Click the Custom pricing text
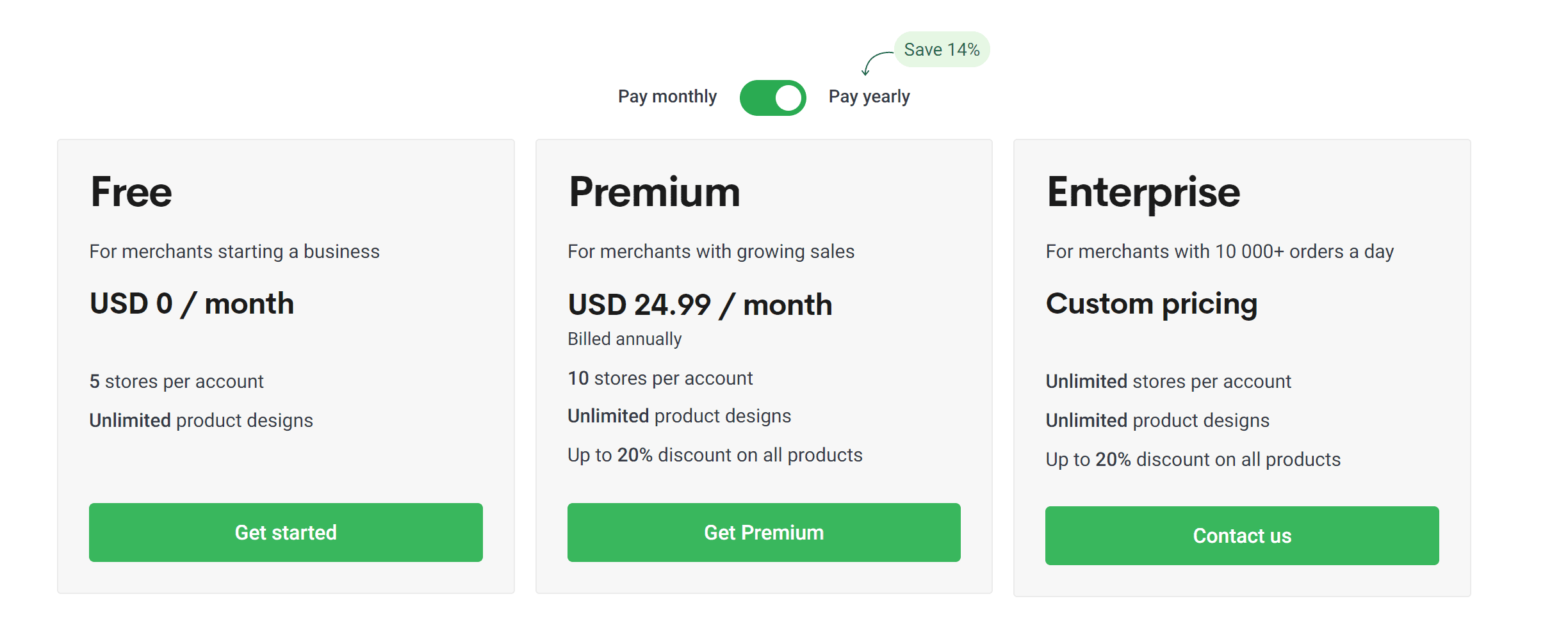Viewport: 1568px width, 617px height. (x=1151, y=303)
